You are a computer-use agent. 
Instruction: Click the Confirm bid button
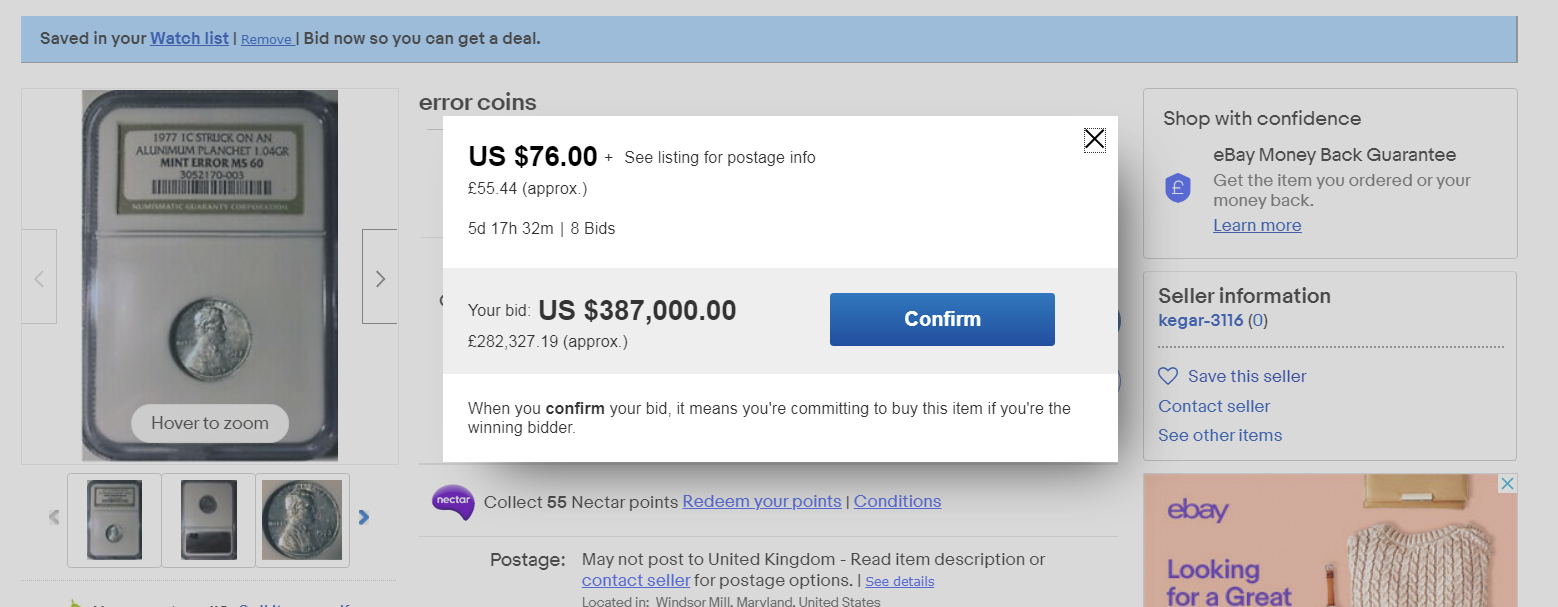942,319
